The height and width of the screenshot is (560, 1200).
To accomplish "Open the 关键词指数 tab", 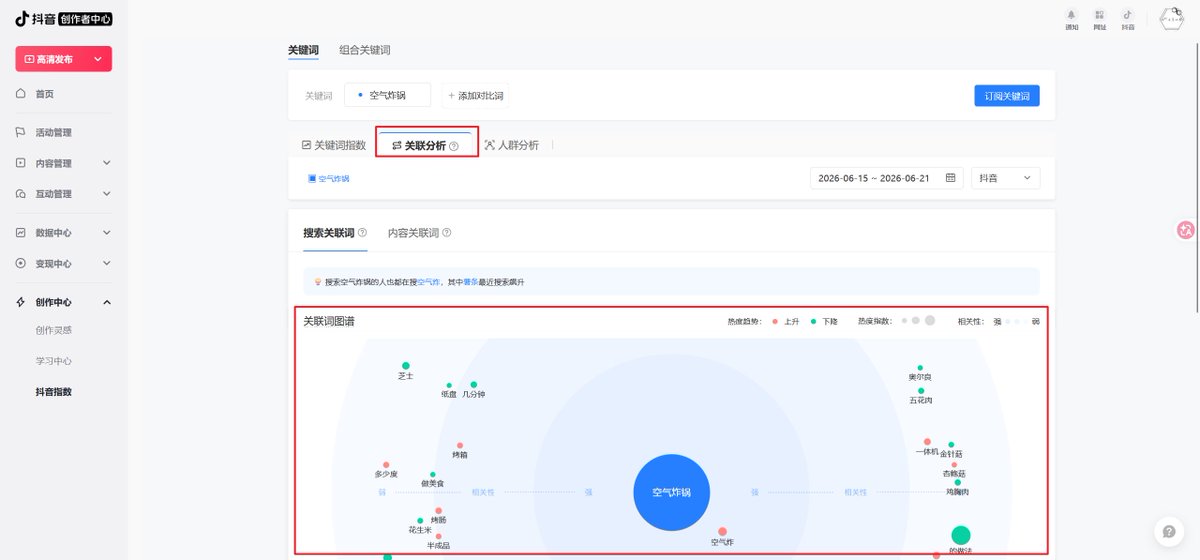I will [334, 145].
